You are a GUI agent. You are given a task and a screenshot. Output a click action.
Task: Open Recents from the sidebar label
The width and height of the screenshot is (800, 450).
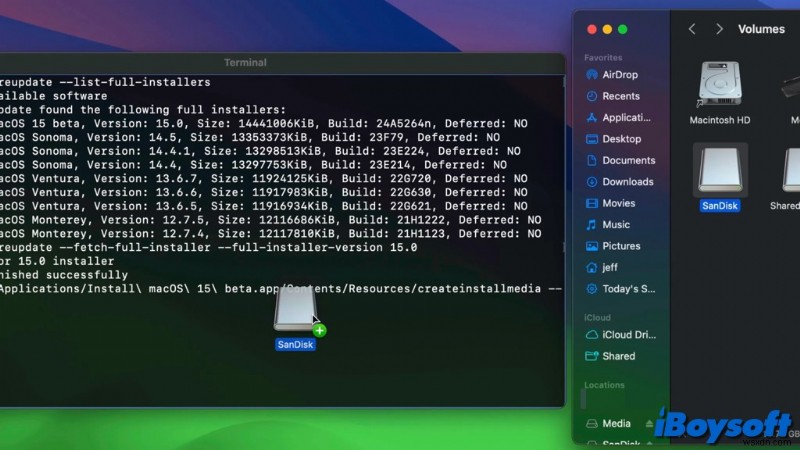click(621, 96)
